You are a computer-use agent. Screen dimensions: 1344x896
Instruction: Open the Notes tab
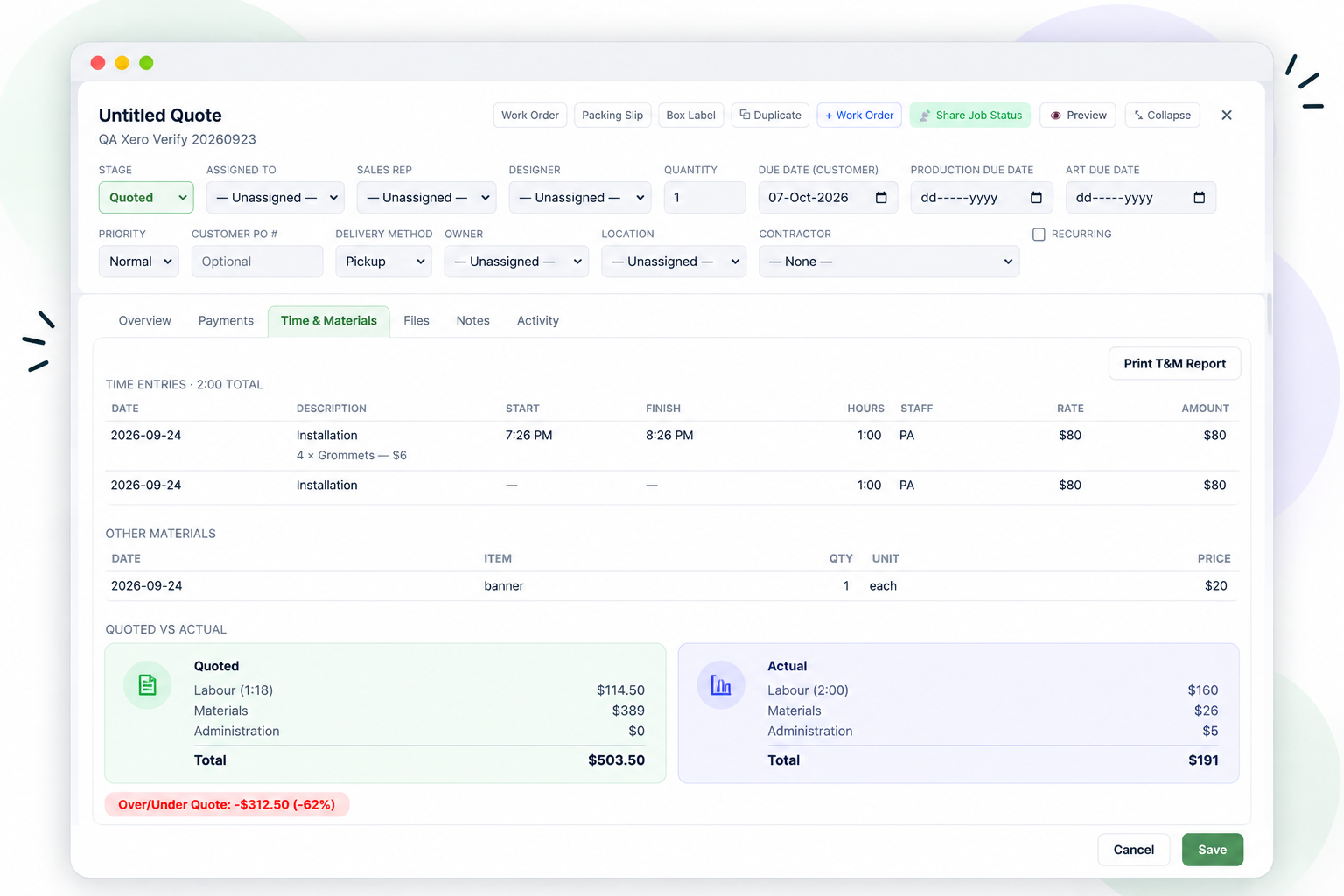[x=473, y=321]
